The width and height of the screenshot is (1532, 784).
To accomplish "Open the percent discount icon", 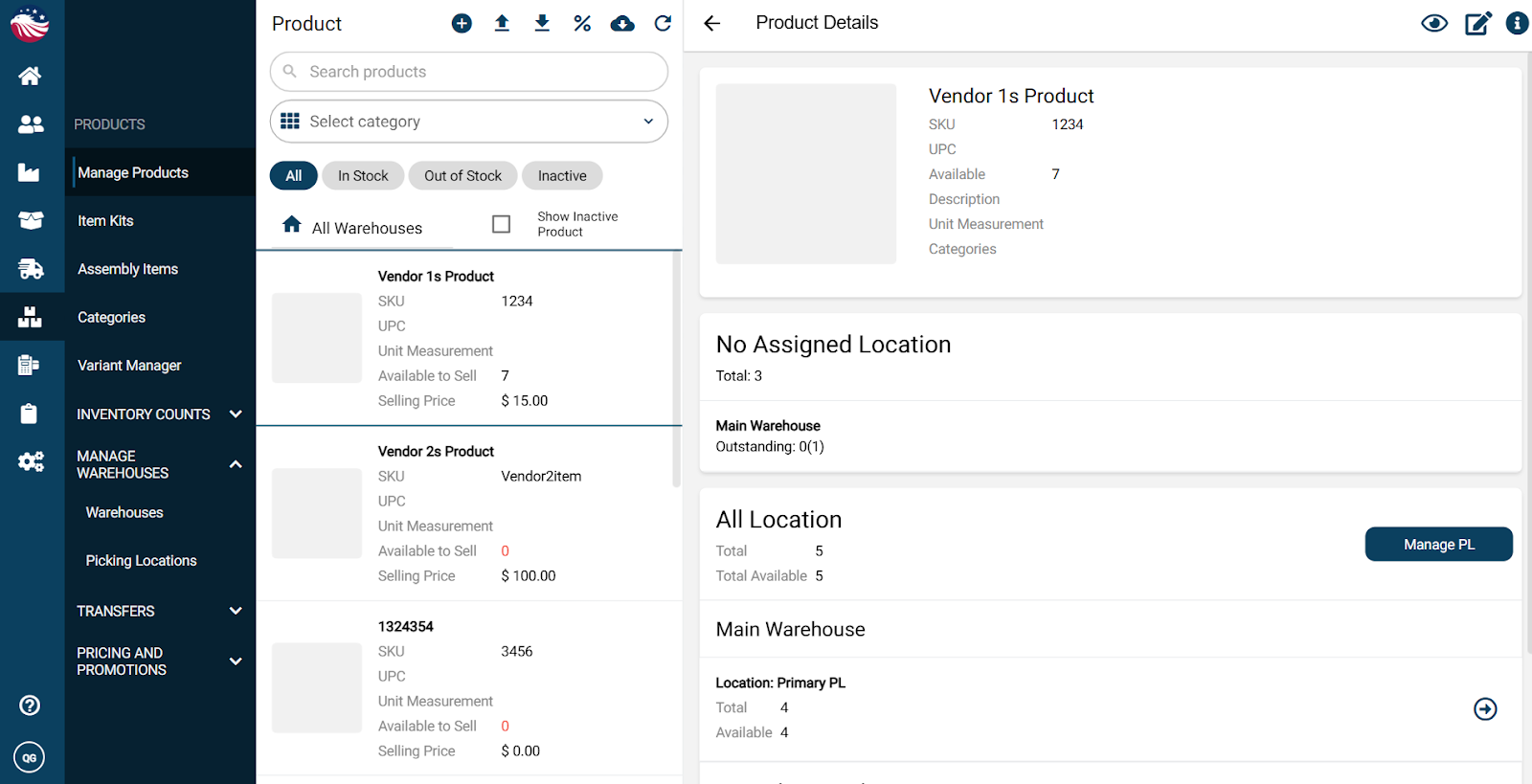I will pyautogui.click(x=582, y=24).
